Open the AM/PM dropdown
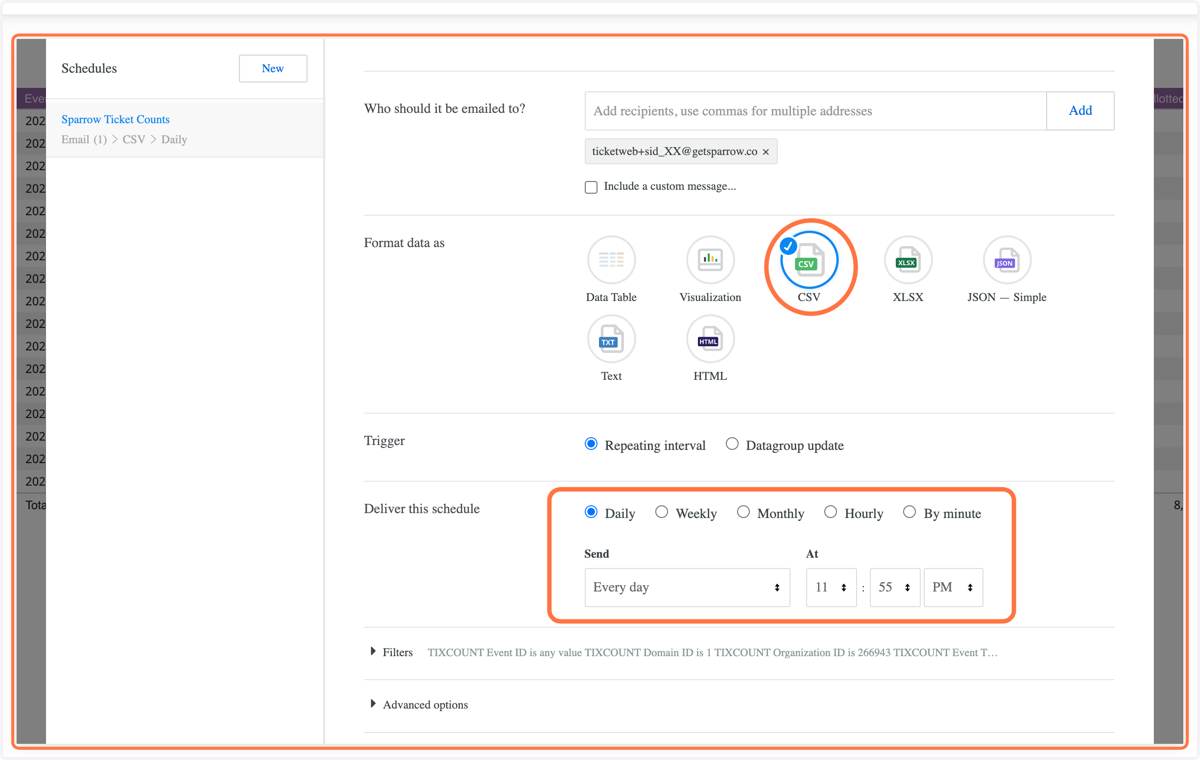Image resolution: width=1200 pixels, height=760 pixels. click(953, 587)
